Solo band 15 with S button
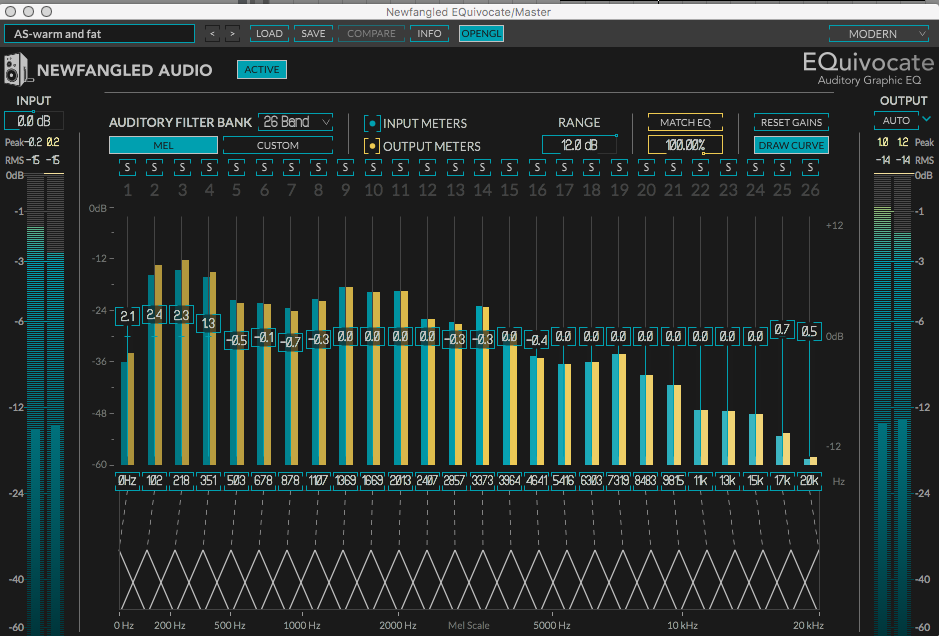The image size is (939, 636). pyautogui.click(x=510, y=168)
